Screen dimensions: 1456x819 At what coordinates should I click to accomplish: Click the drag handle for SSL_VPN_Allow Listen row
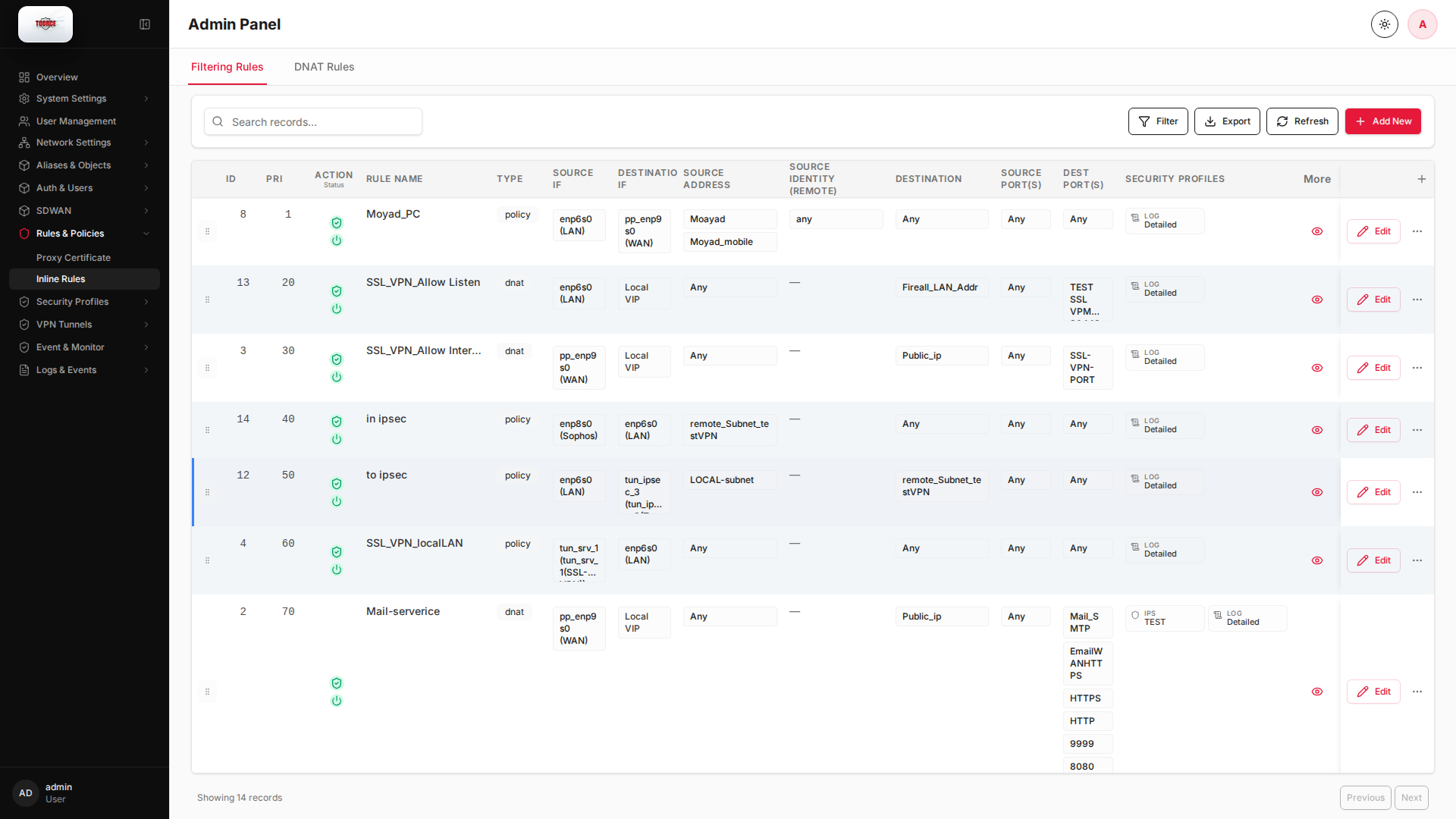click(207, 300)
